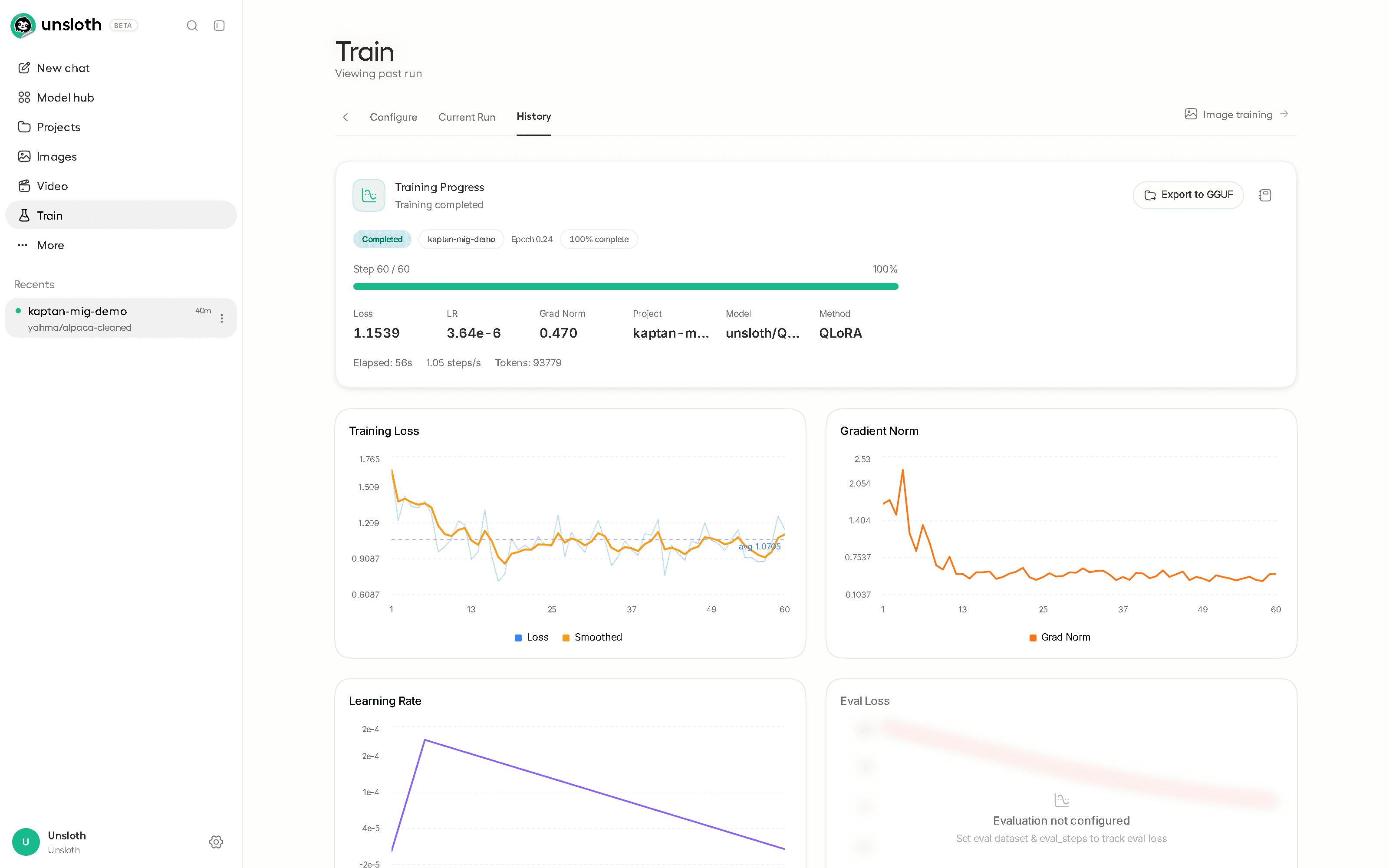Click the New chat pencil icon
The width and height of the screenshot is (1389, 868).
[x=24, y=68]
